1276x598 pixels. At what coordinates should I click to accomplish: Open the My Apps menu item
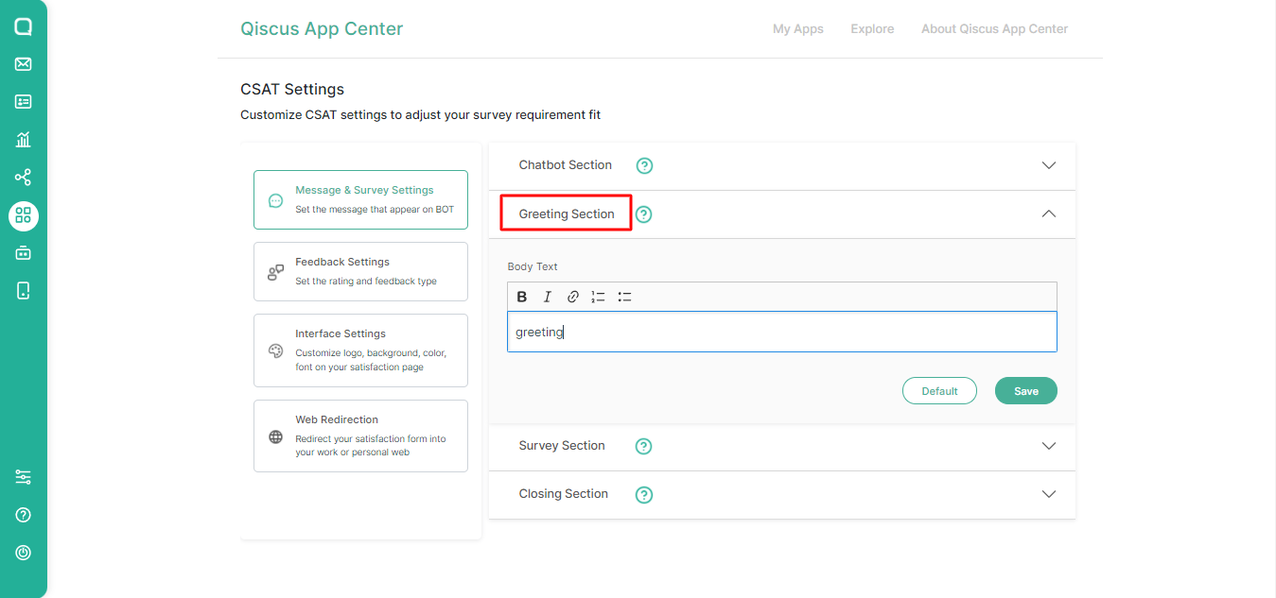coord(797,28)
